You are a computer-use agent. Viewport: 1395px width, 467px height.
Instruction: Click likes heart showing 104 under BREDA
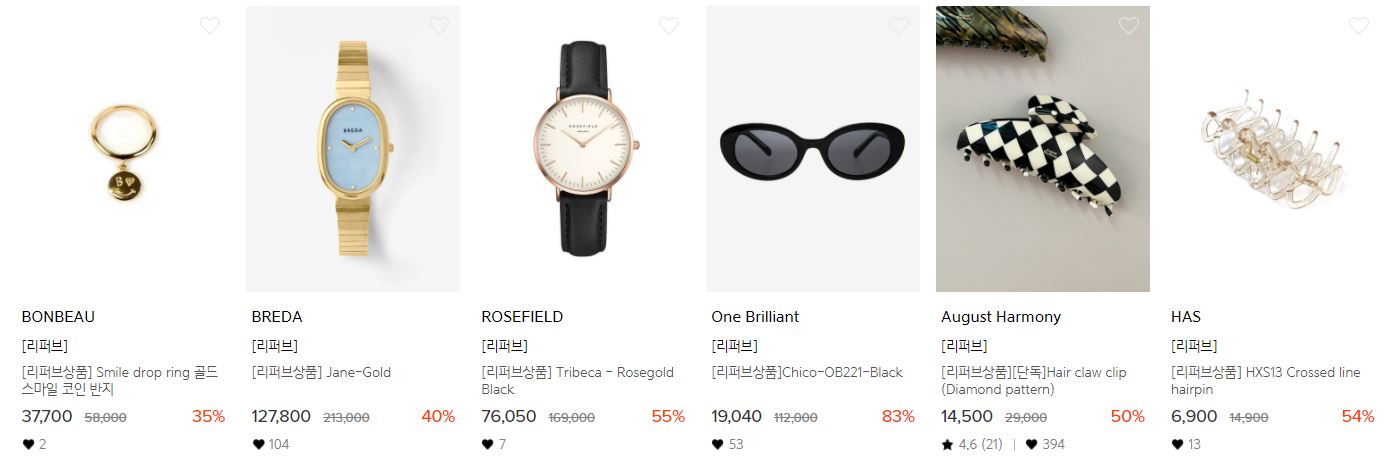(x=258, y=445)
